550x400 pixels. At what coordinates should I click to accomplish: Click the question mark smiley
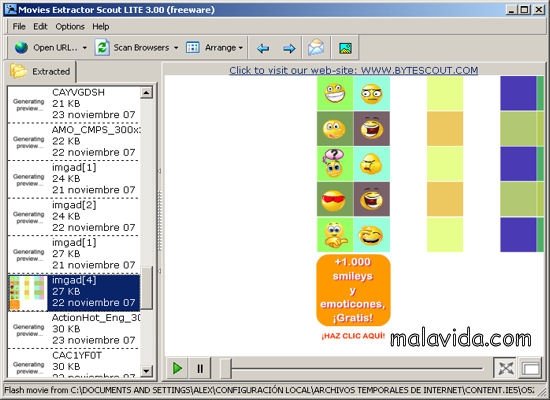tap(334, 164)
